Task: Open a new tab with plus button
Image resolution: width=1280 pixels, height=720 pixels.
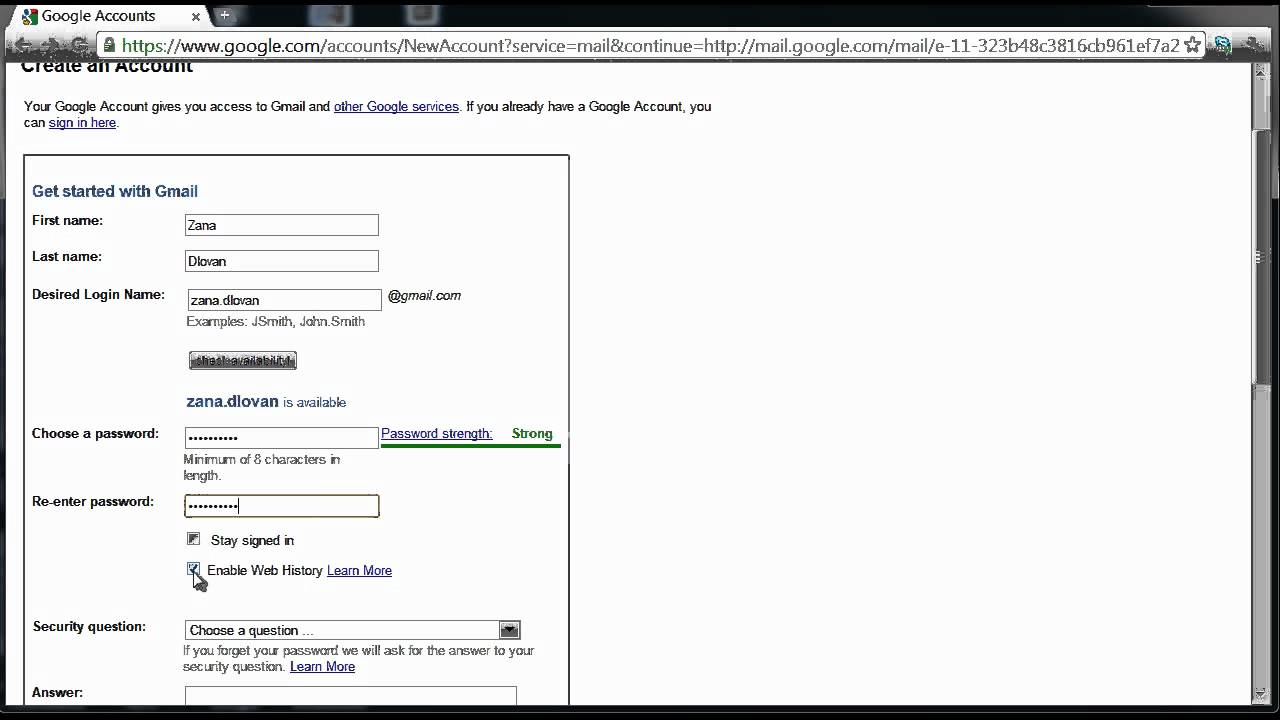Action: 224,15
